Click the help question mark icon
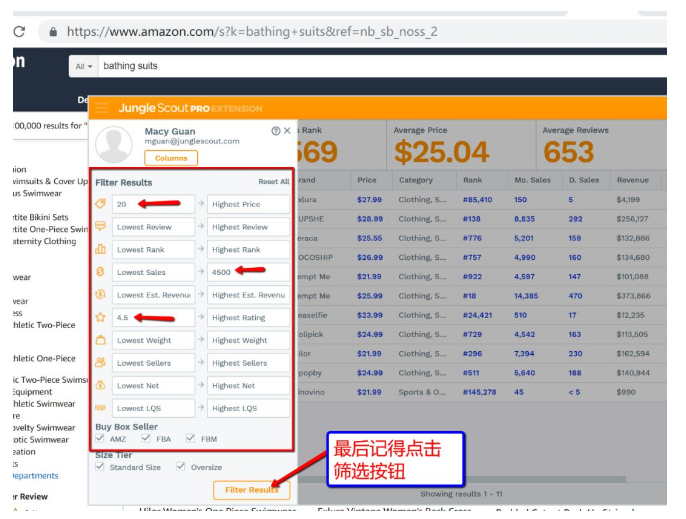Screen dimensions: 686x519 coord(276,131)
